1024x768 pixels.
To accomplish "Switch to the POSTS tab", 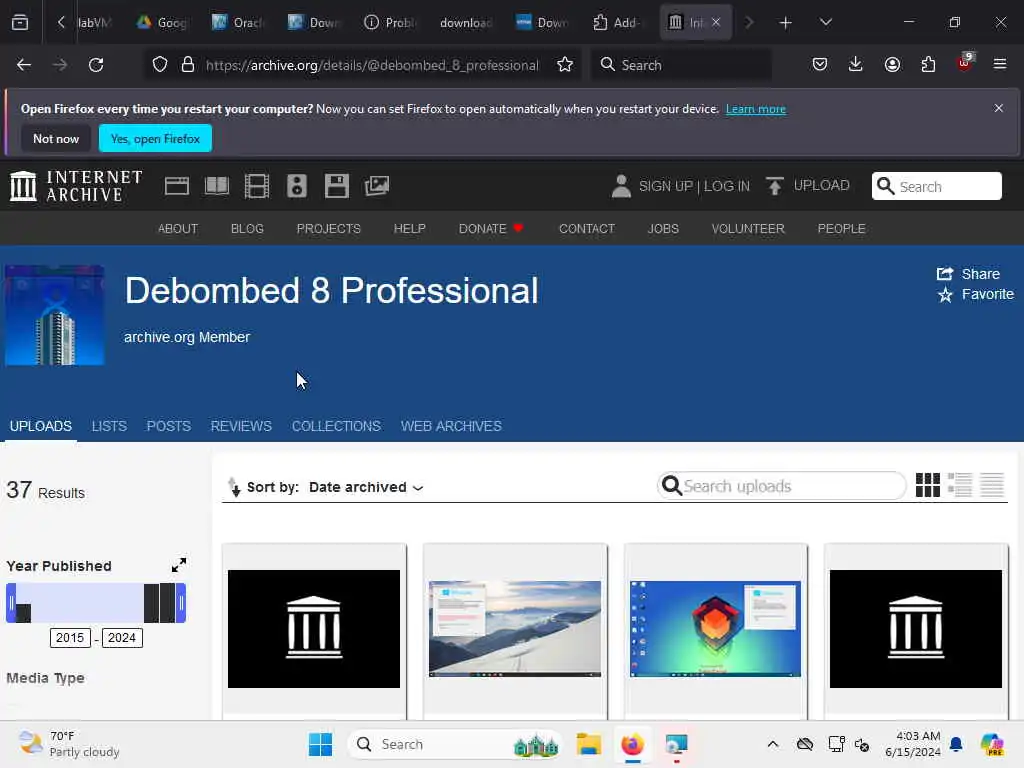I will coord(168,426).
